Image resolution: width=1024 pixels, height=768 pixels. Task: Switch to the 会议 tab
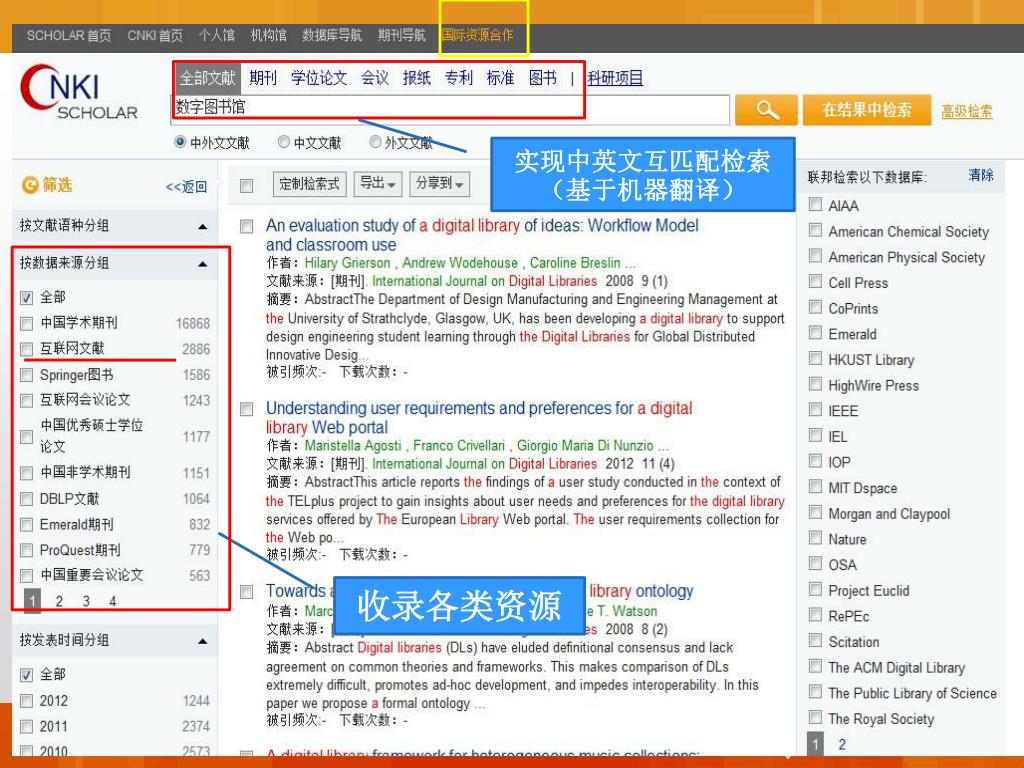(x=375, y=78)
